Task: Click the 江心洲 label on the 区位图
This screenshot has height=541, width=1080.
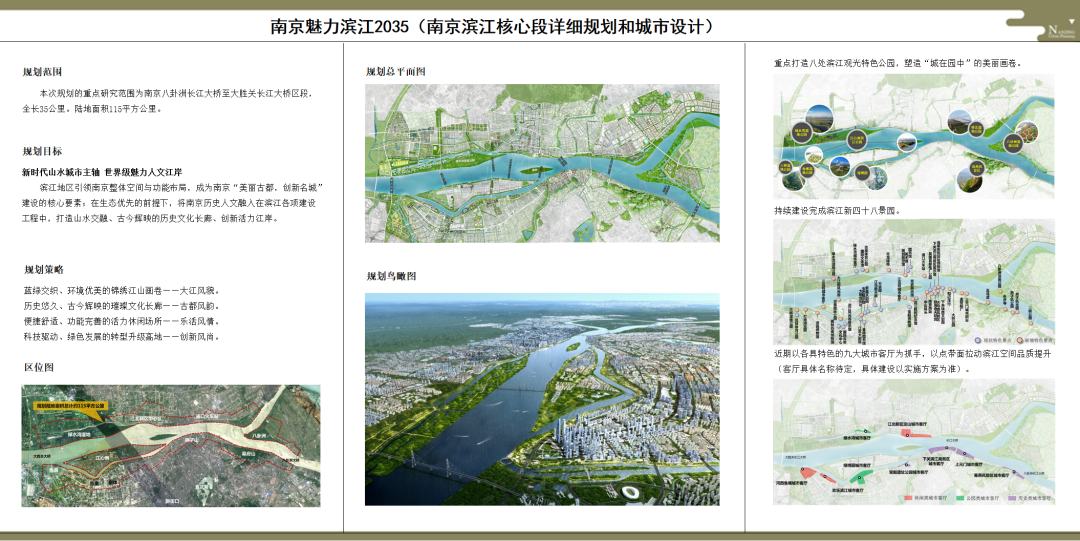Action: 102,458
